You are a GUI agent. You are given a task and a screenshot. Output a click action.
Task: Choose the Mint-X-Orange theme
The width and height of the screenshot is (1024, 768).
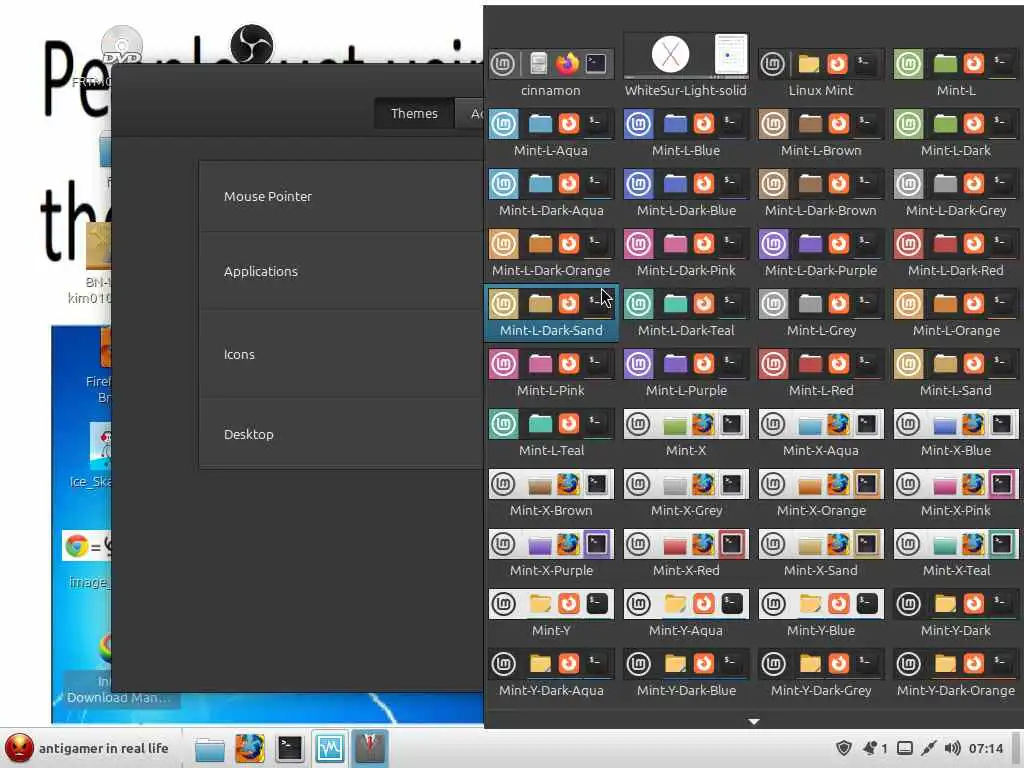click(x=821, y=484)
